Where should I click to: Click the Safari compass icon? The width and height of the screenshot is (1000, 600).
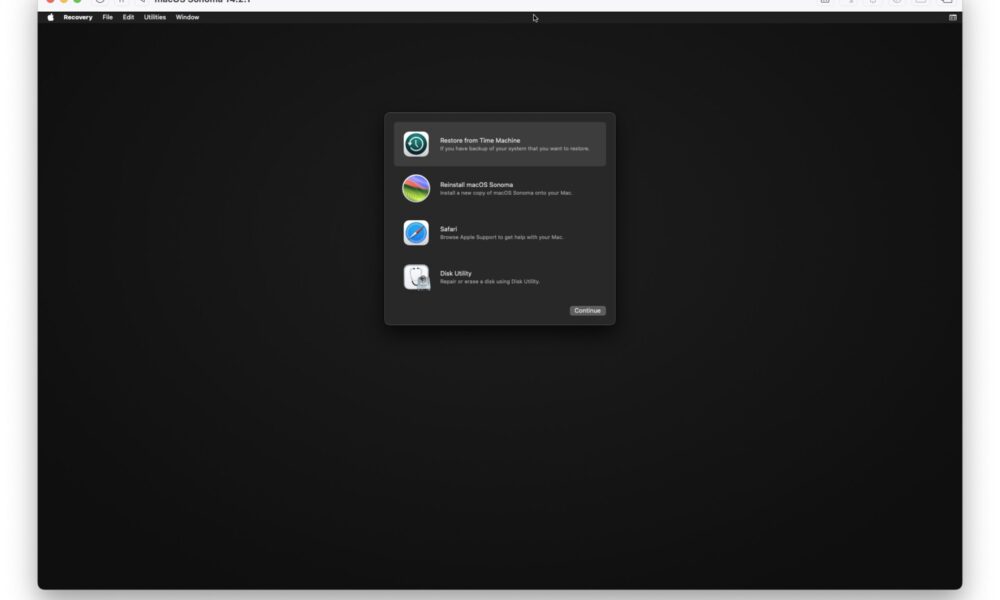coord(416,233)
